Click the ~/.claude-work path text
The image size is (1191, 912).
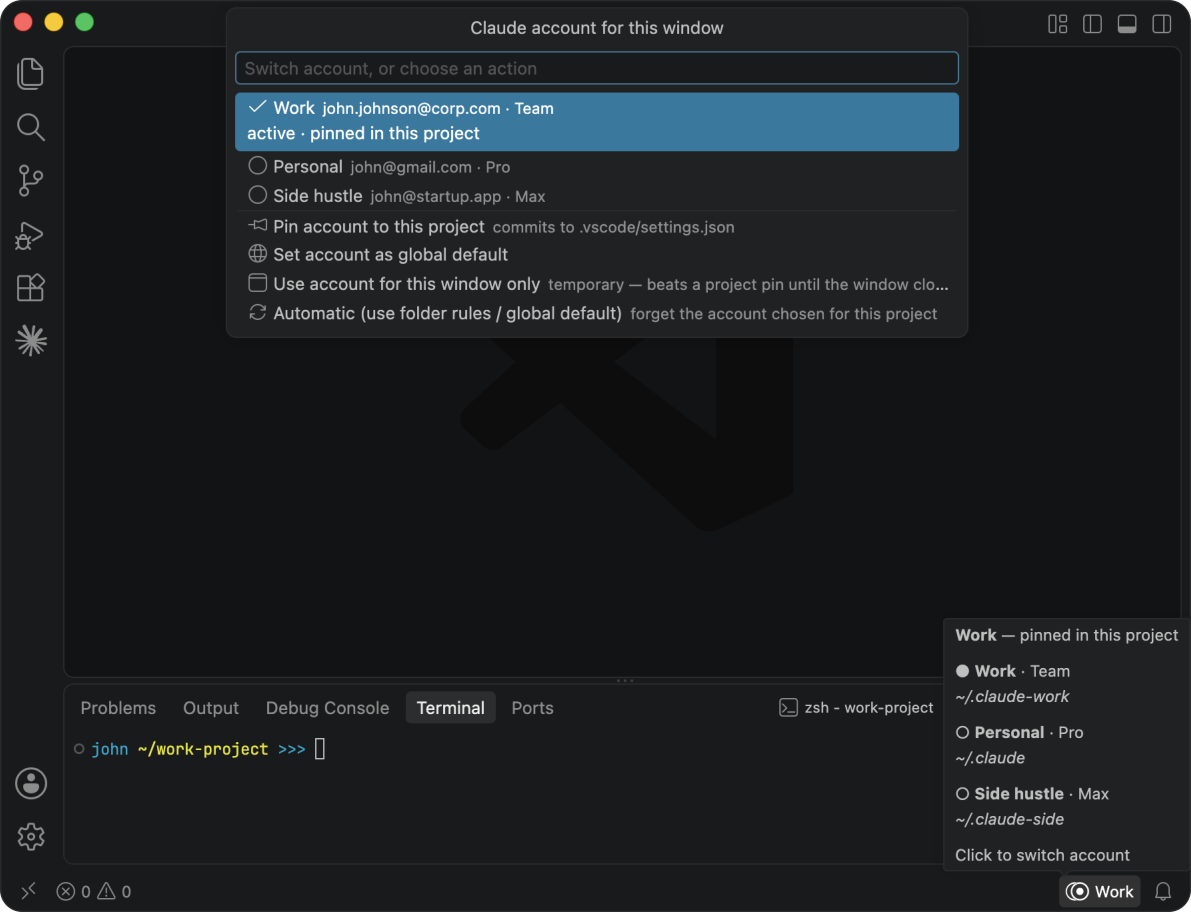coord(1012,696)
